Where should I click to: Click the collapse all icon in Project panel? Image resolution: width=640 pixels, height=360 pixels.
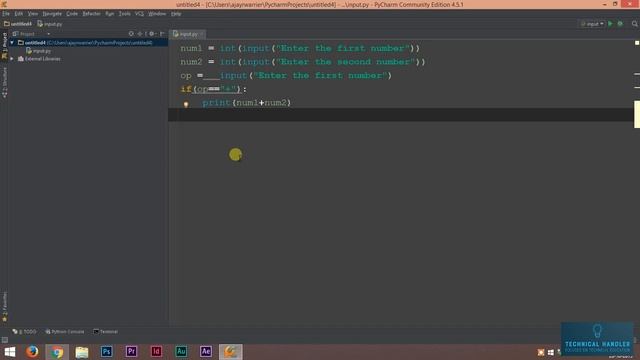click(140, 34)
